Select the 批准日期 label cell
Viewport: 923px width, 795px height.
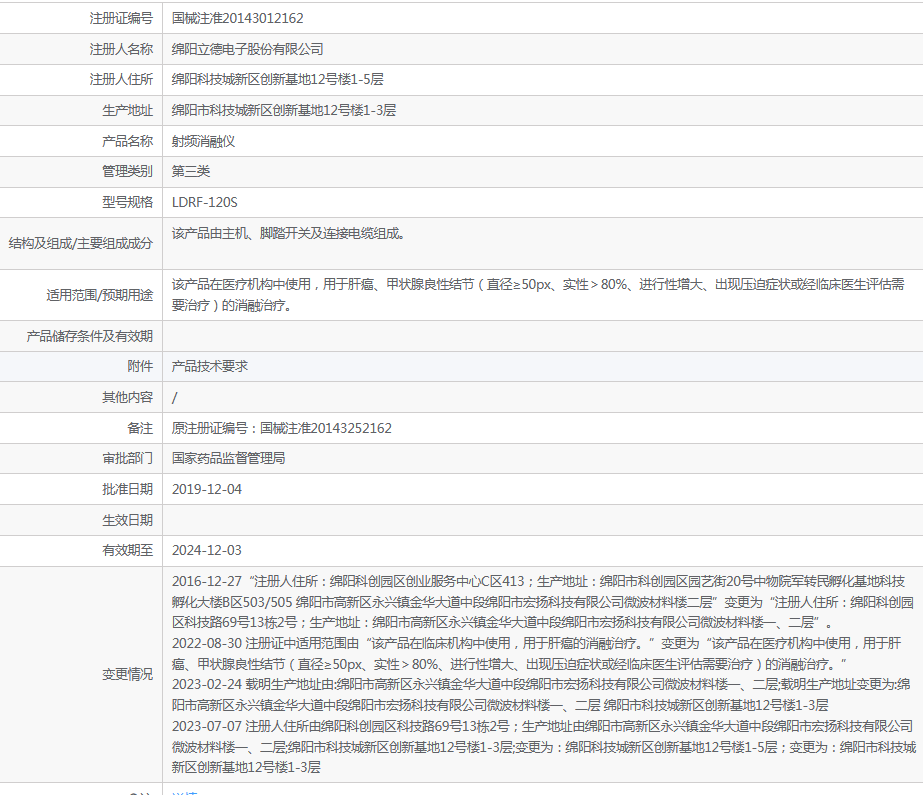click(127, 489)
